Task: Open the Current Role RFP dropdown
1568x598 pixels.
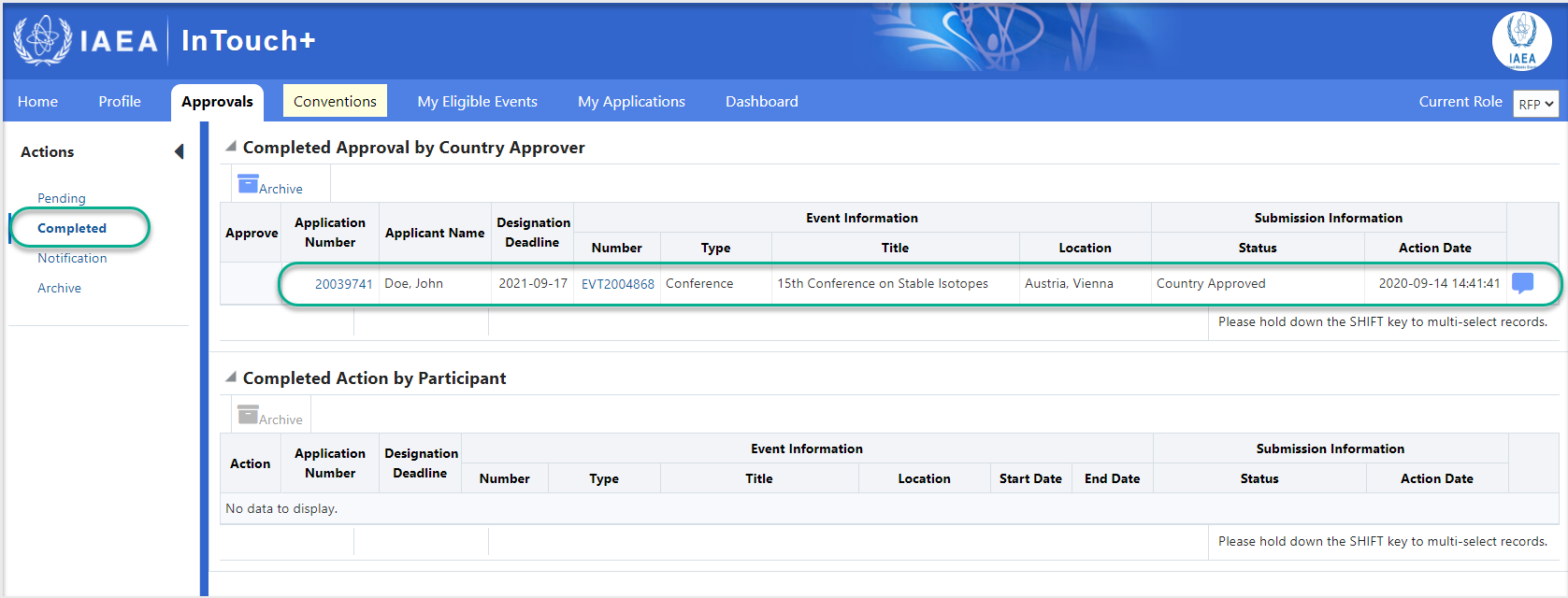Action: (1535, 104)
